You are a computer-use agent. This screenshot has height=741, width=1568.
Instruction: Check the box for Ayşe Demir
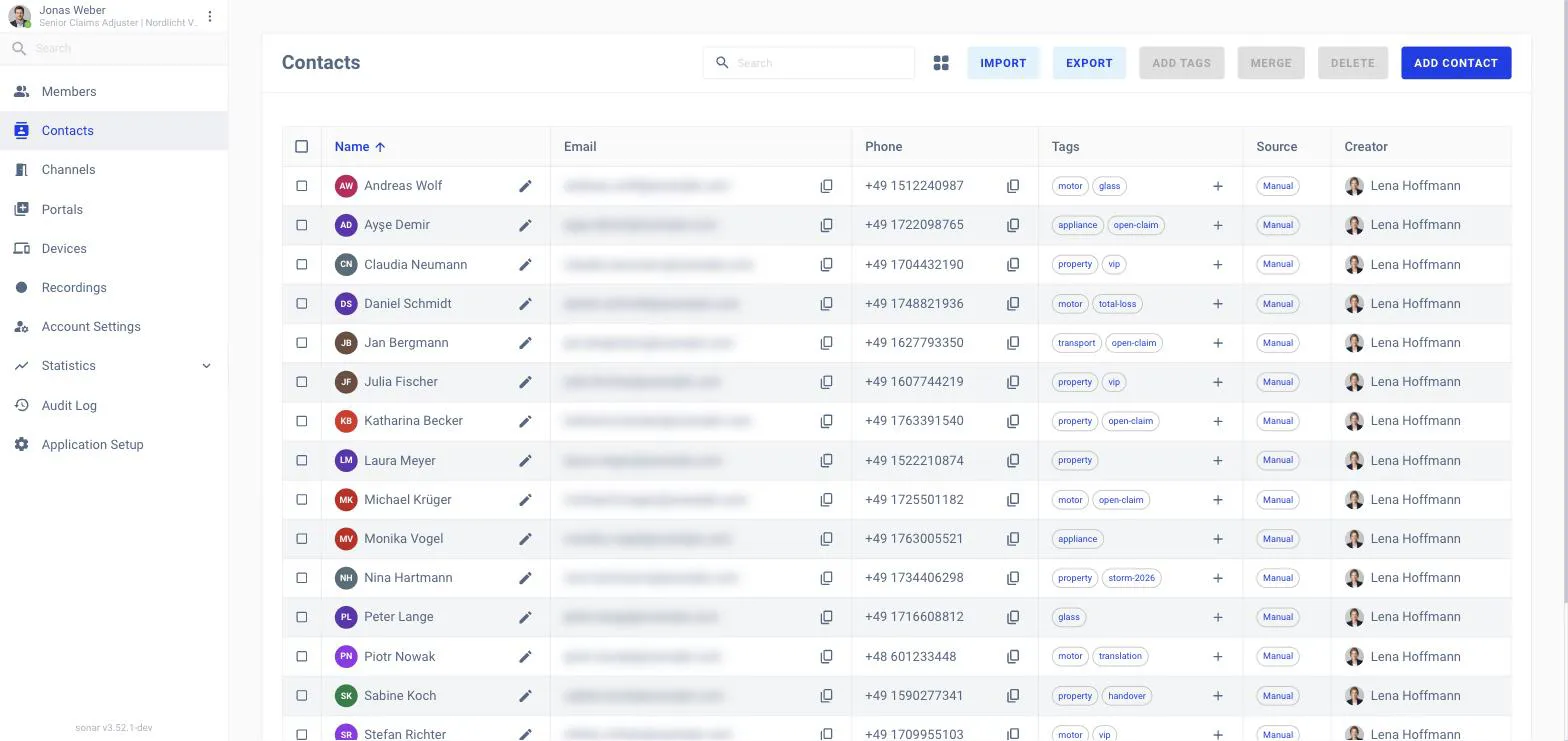coord(302,225)
